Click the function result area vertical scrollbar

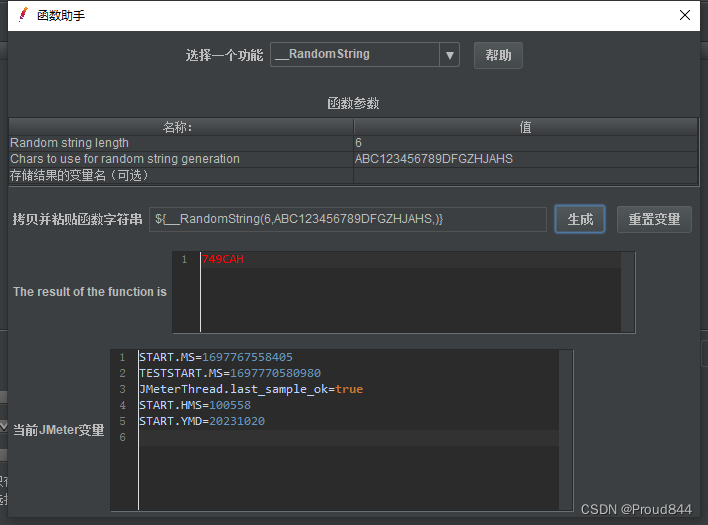[628, 292]
